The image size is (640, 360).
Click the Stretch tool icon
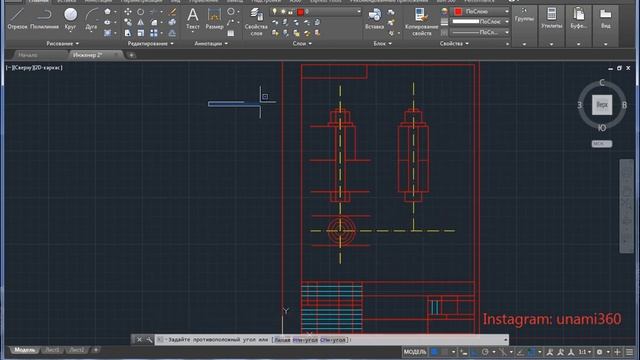(x=128, y=33)
